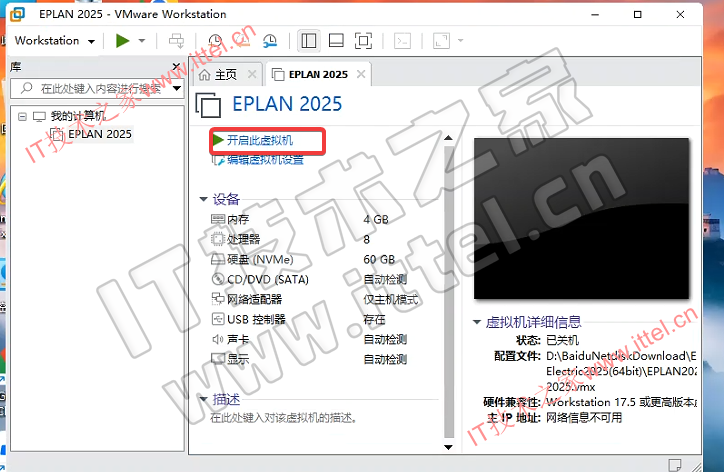Click the disc icon beside CD/DVD
The width and height of the screenshot is (724, 472).
point(217,279)
